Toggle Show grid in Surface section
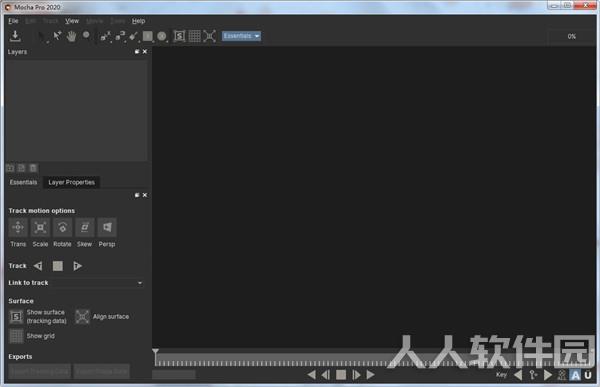The image size is (600, 387). point(16,336)
